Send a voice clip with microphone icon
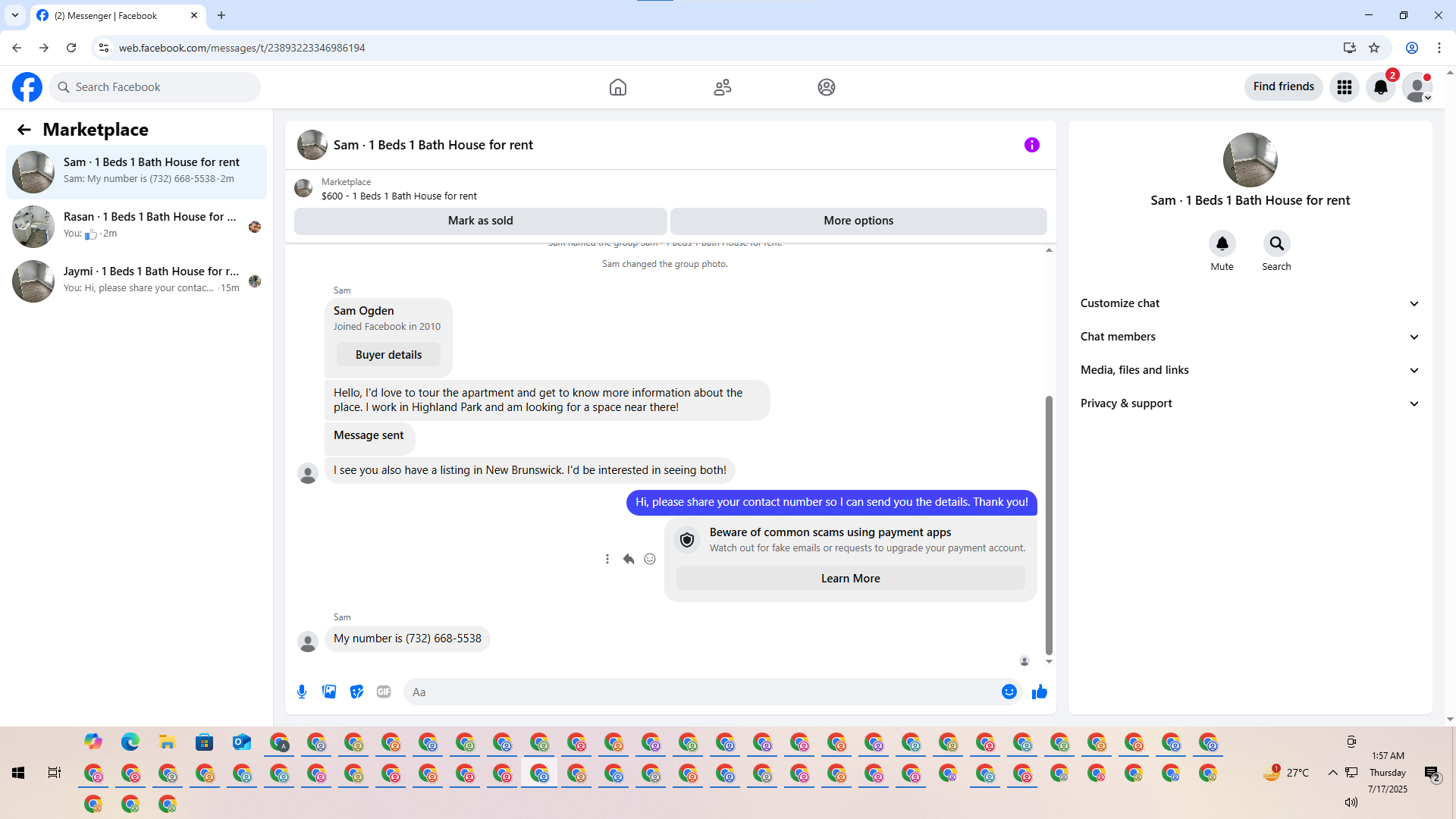This screenshot has width=1456, height=819. tap(302, 692)
